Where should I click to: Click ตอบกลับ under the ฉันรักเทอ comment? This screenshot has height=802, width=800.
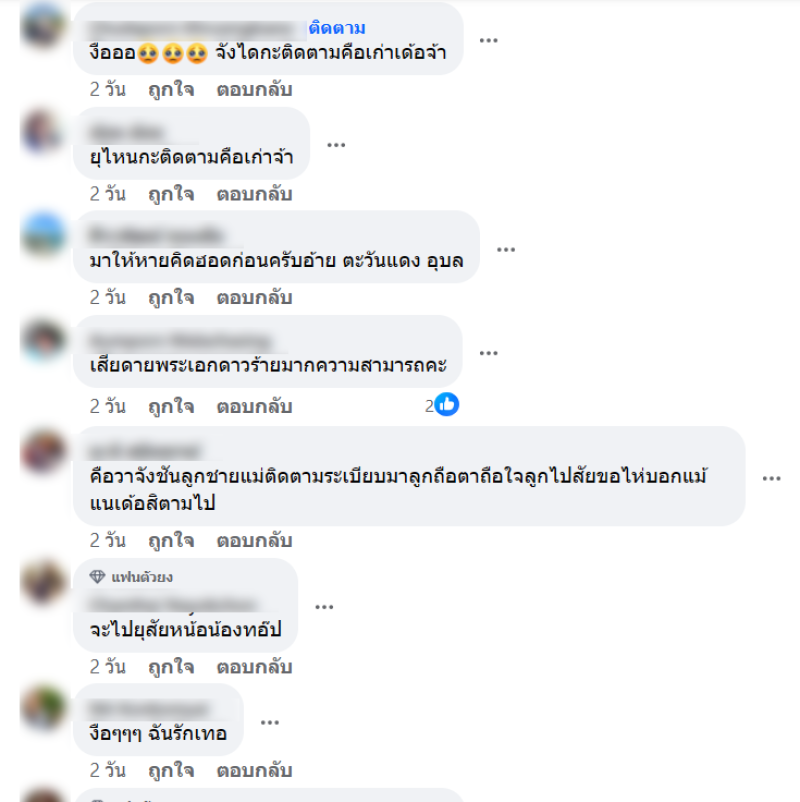254,771
